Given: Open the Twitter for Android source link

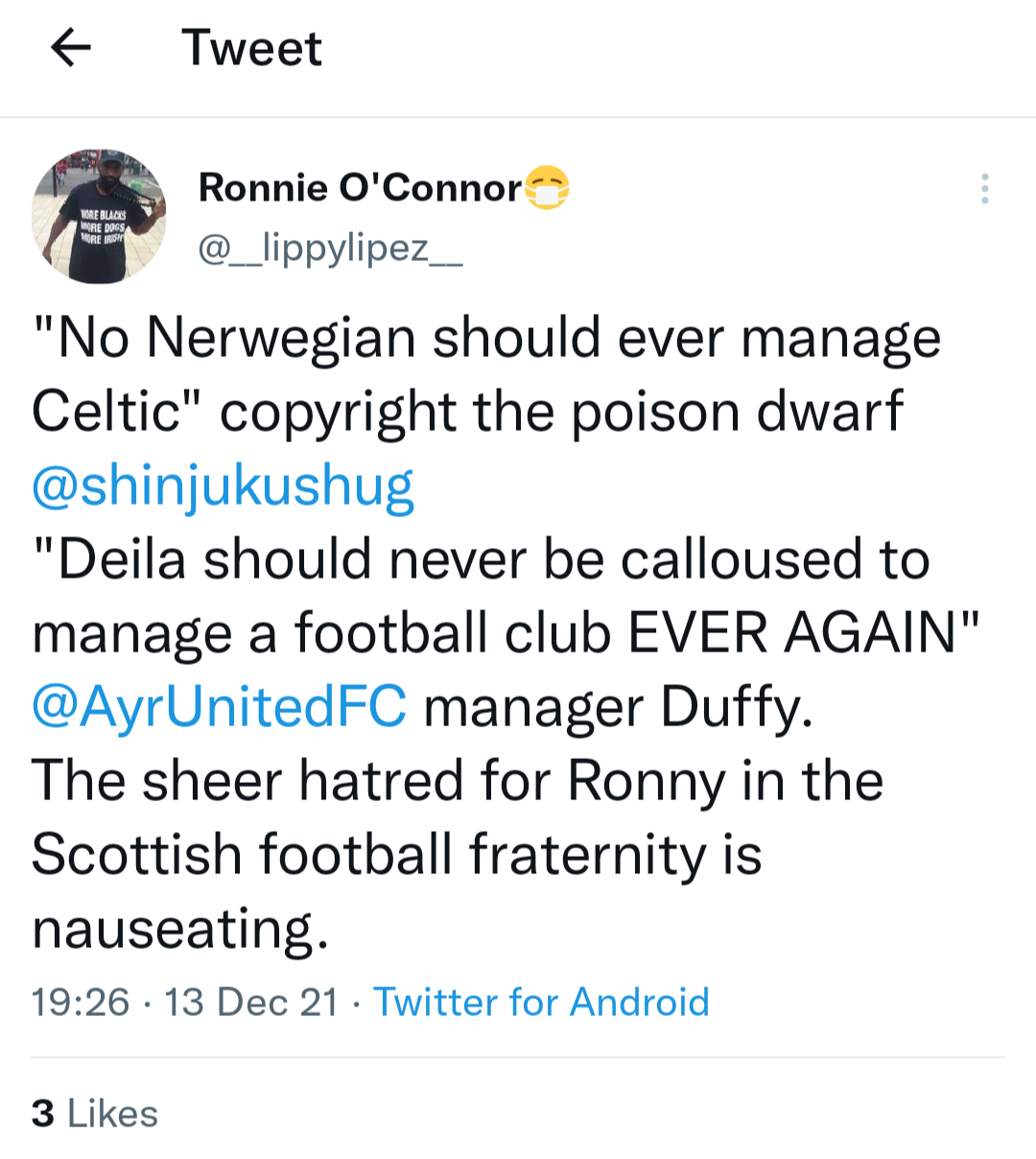Looking at the screenshot, I should click(541, 1002).
